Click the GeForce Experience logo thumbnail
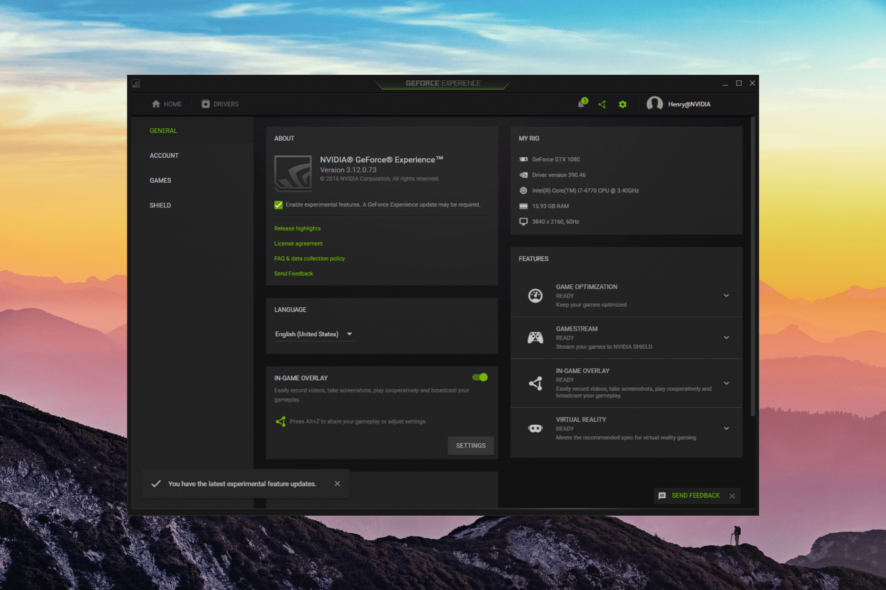 click(293, 173)
